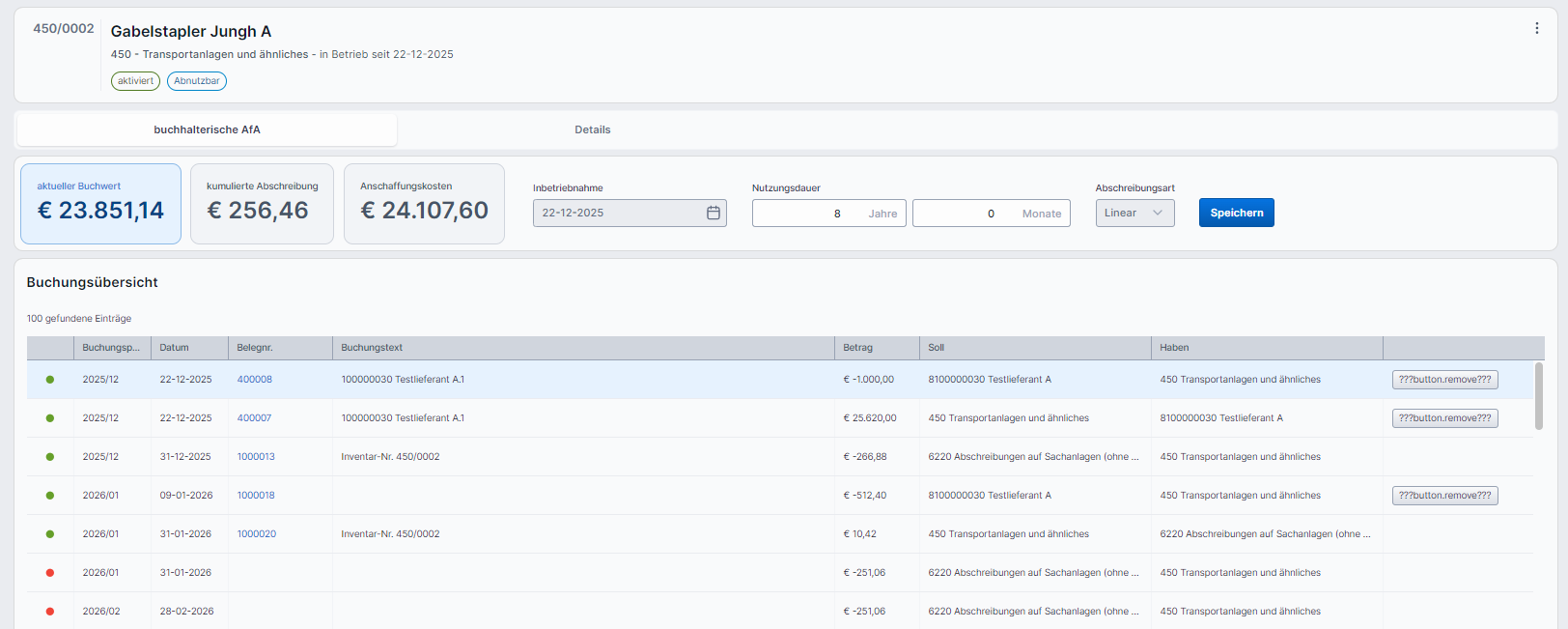Open the three-dot menu for Gabelstapler asset
Viewport: 1568px width, 629px height.
(x=1536, y=29)
